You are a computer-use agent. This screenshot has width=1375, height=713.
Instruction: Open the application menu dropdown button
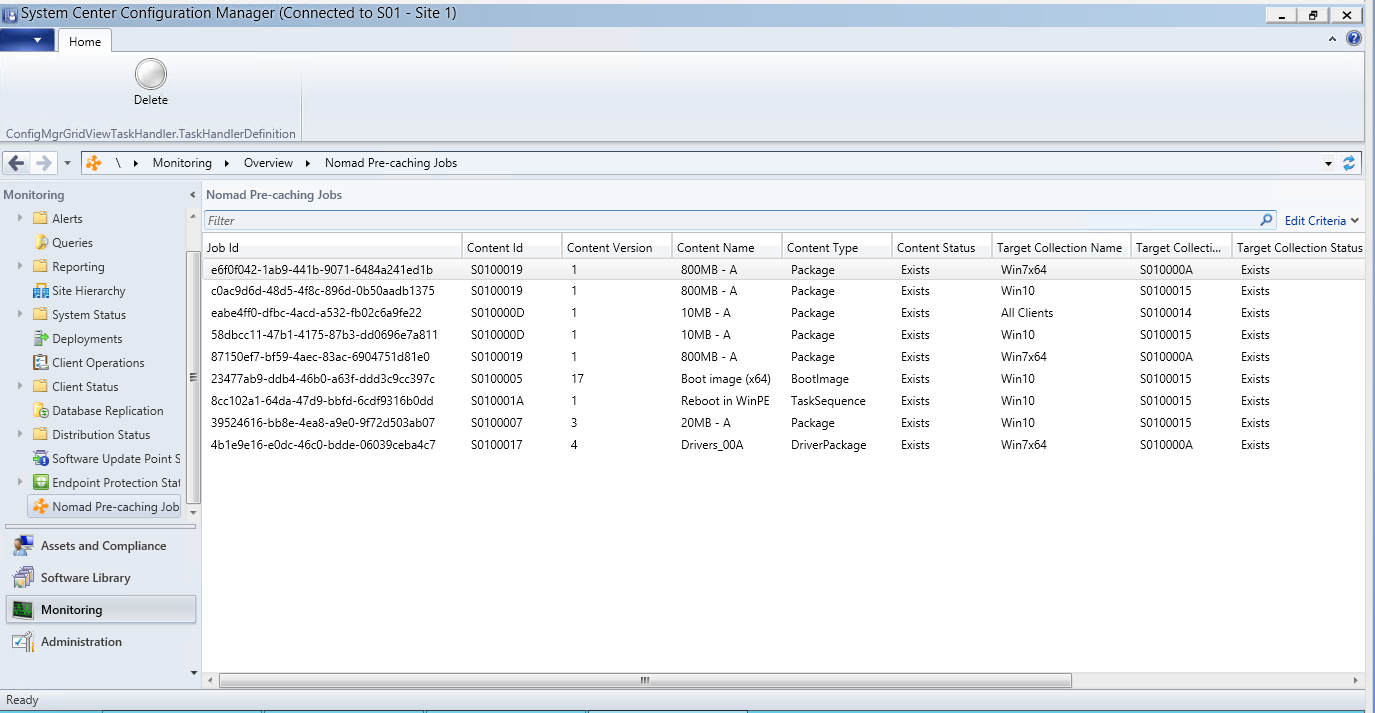tap(28, 40)
